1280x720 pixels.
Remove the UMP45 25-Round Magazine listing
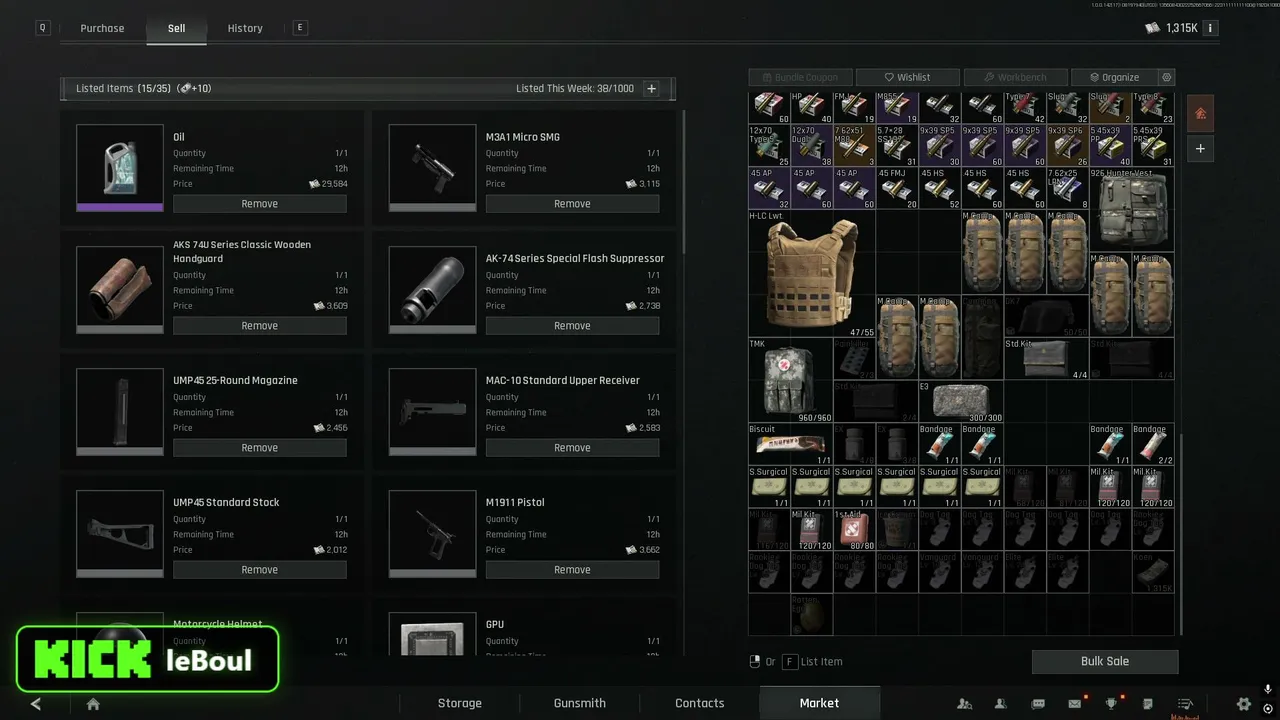tap(260, 448)
